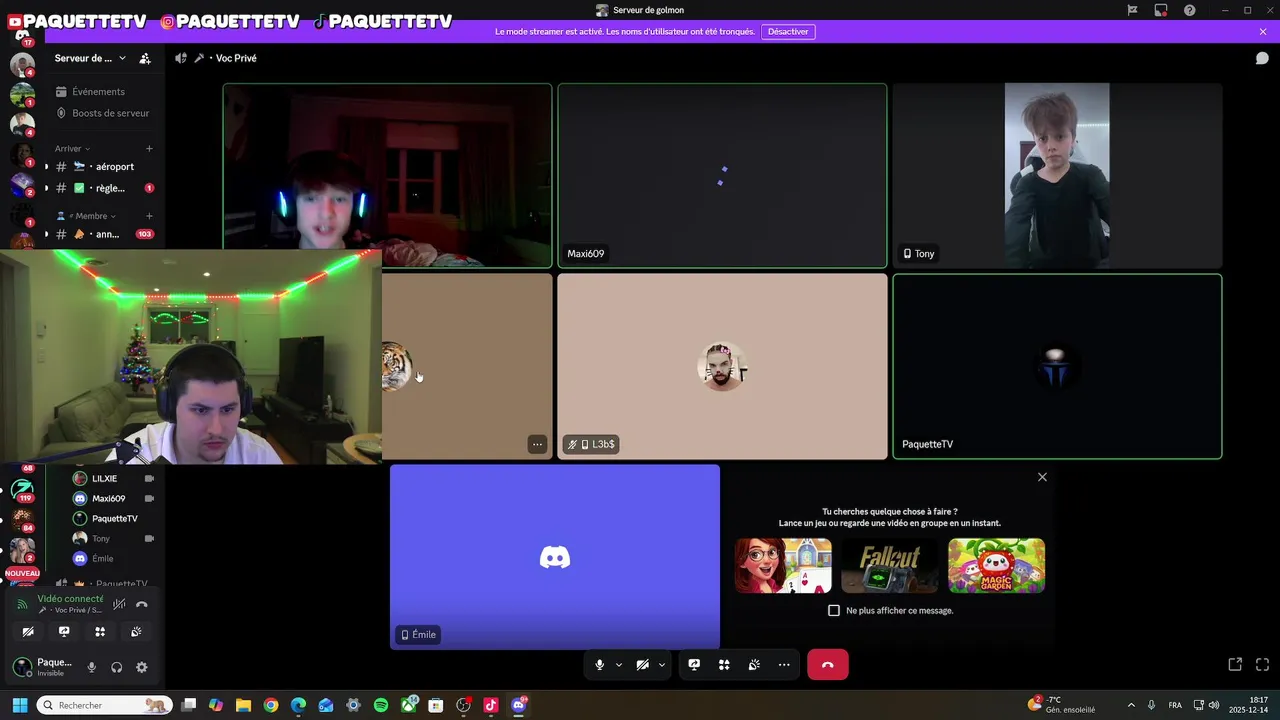Add a channel to the Arriver category

(149, 148)
